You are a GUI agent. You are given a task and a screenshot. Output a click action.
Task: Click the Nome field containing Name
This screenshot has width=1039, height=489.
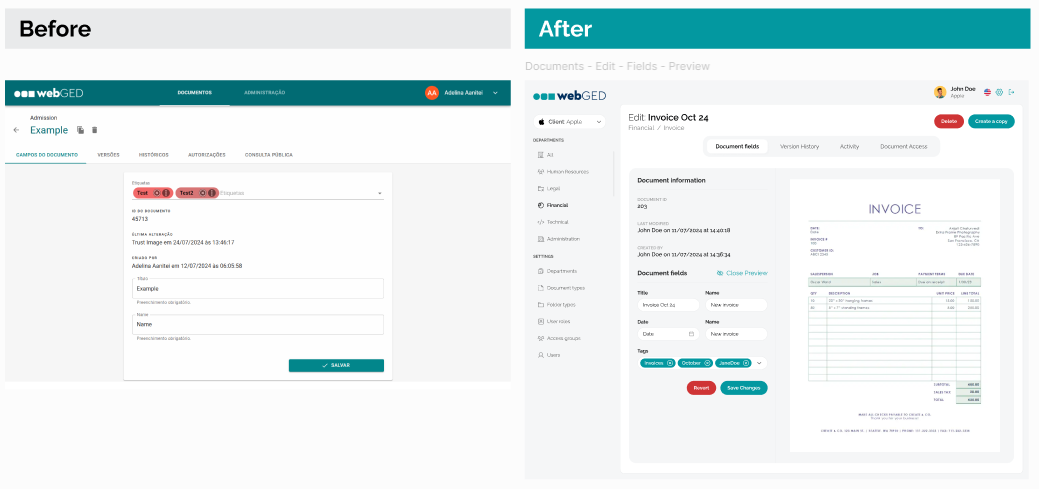point(258,324)
